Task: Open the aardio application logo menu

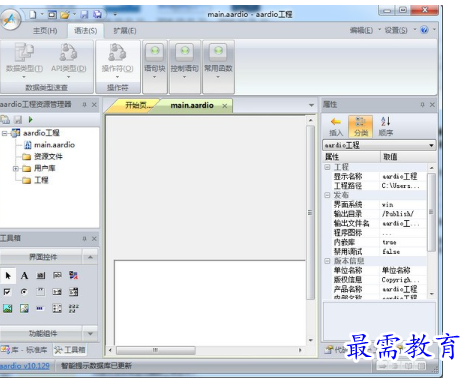Action: coord(10,19)
